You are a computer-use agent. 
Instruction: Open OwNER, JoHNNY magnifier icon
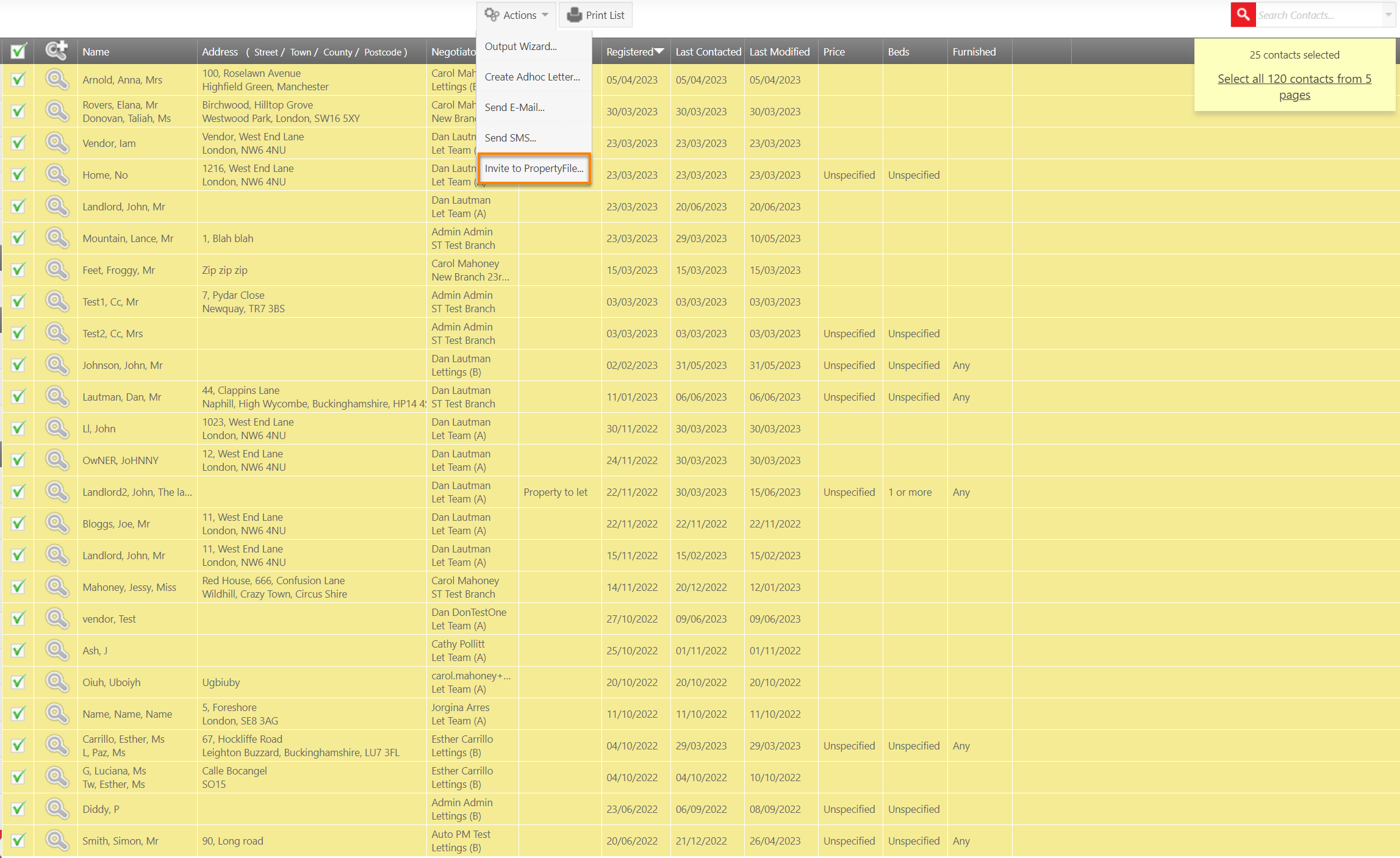coord(57,460)
